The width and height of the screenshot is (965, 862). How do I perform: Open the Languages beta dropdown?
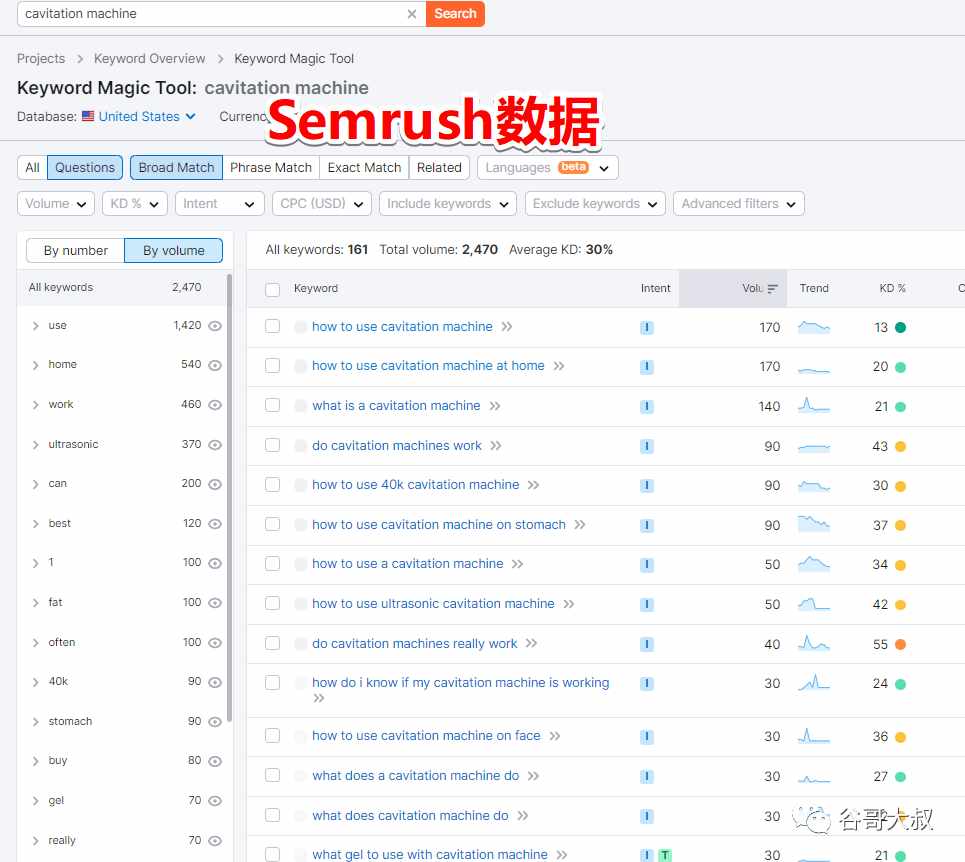(x=547, y=167)
